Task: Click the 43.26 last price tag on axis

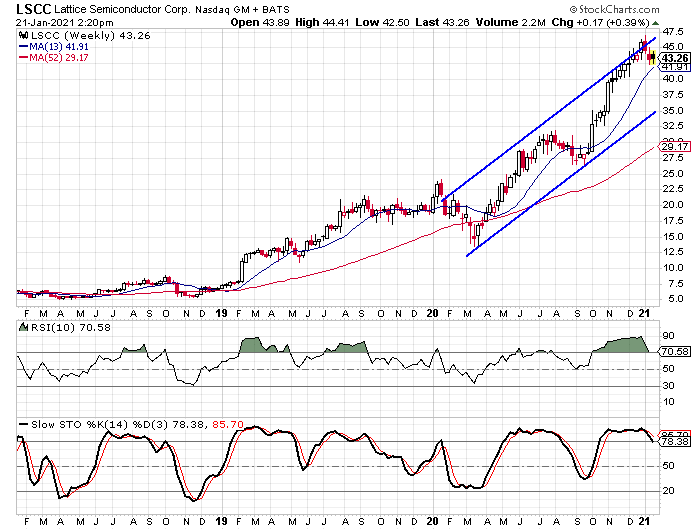Action: [x=675, y=58]
